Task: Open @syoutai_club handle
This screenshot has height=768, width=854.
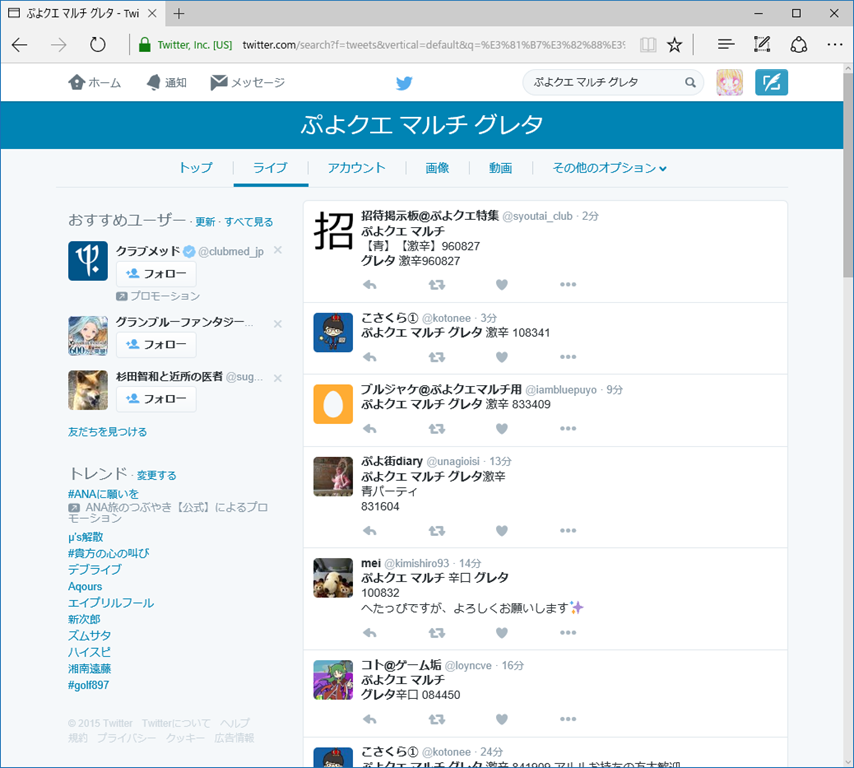Action: [x=537, y=216]
